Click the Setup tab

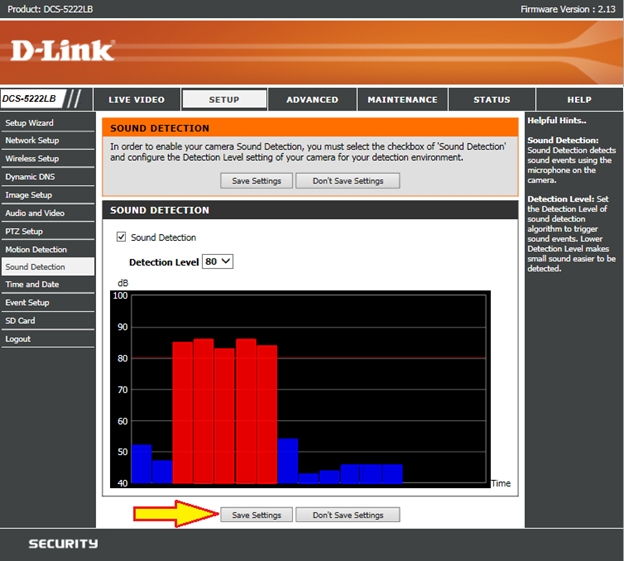coord(224,99)
